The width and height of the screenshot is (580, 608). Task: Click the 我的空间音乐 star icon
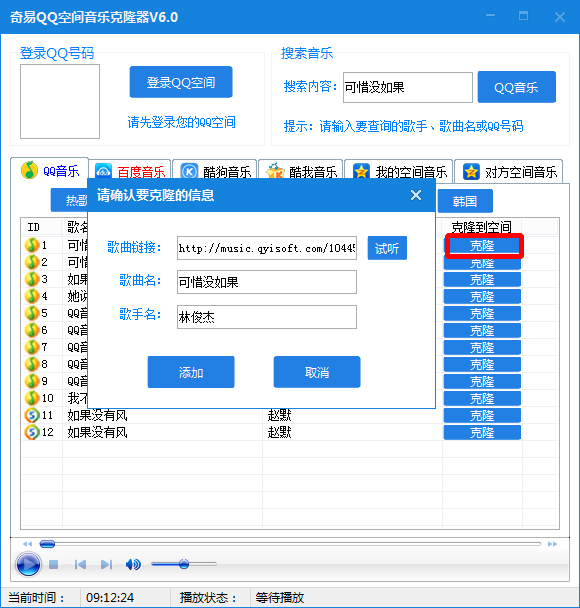(361, 171)
